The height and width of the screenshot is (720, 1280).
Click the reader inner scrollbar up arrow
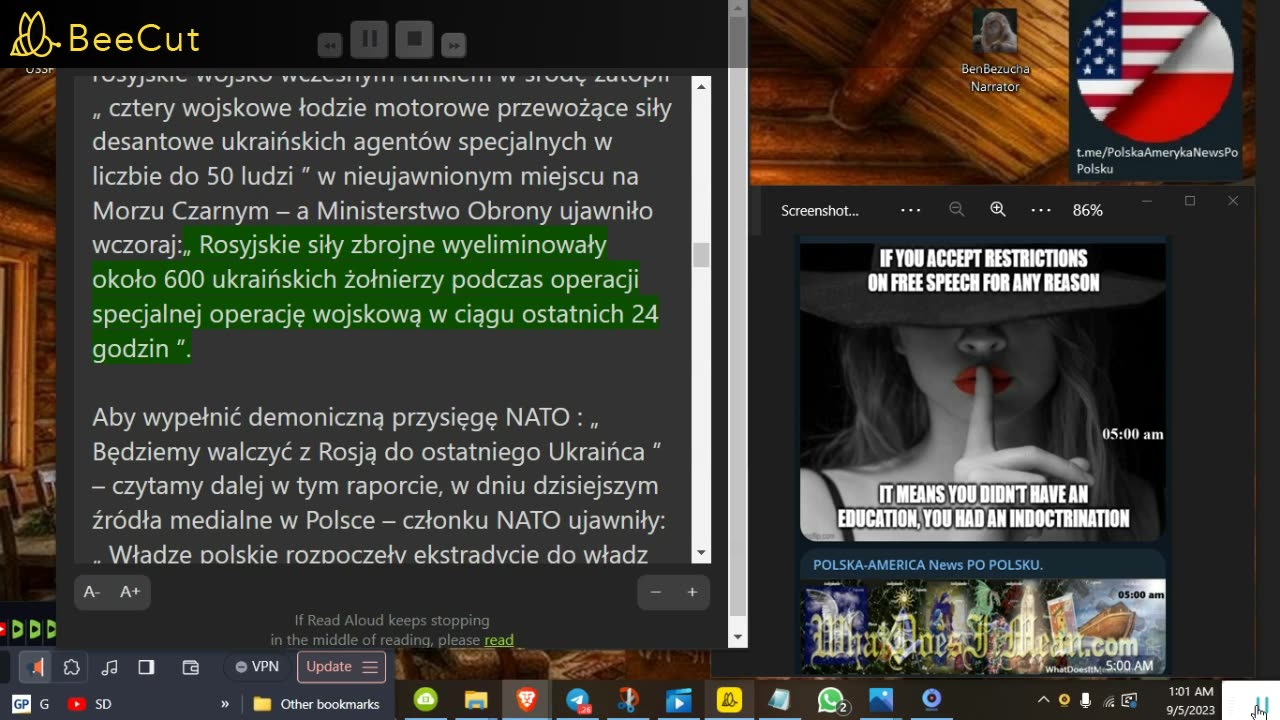701,86
